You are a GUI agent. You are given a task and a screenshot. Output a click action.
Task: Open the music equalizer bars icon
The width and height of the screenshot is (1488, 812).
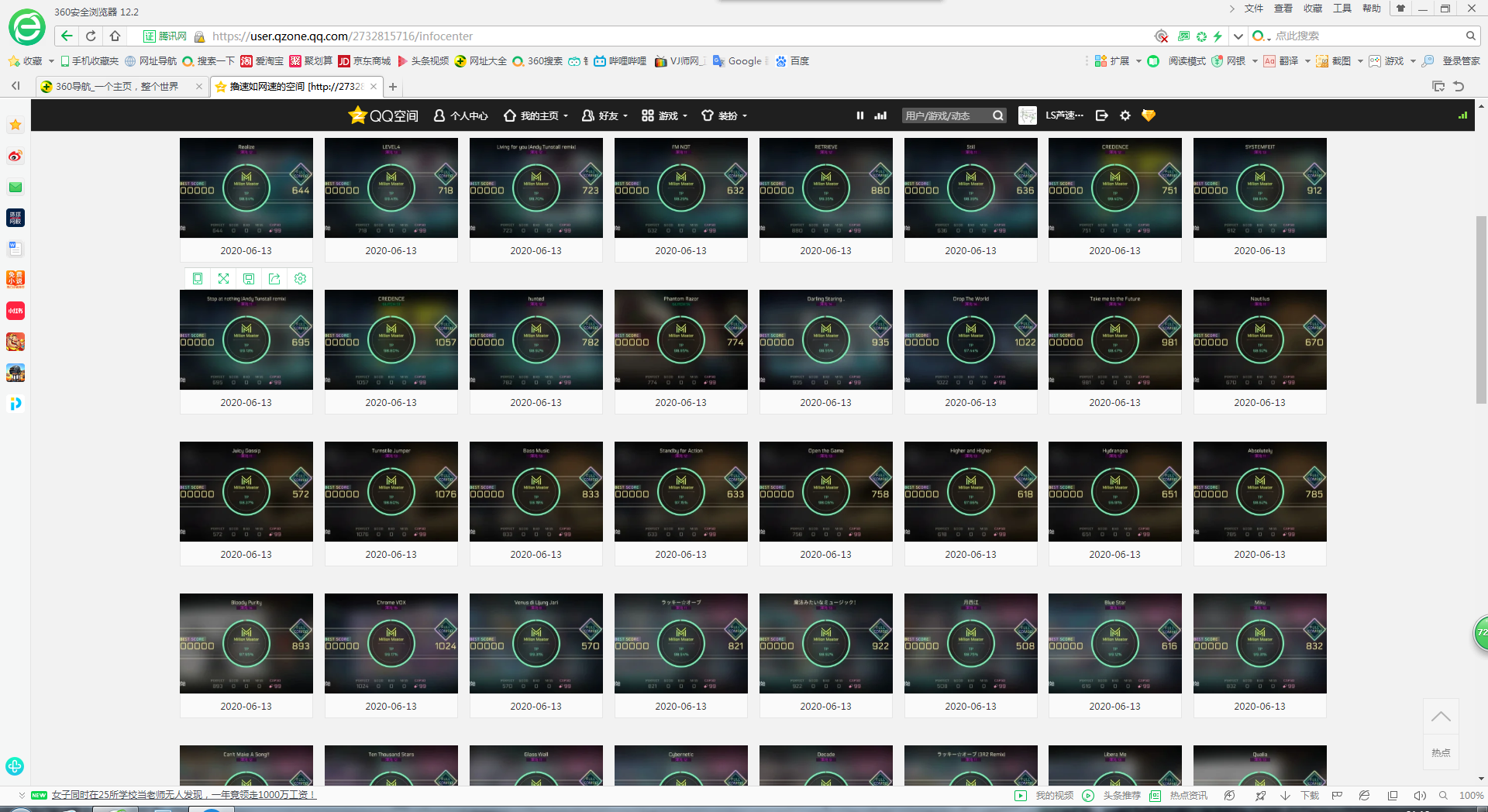(x=880, y=115)
